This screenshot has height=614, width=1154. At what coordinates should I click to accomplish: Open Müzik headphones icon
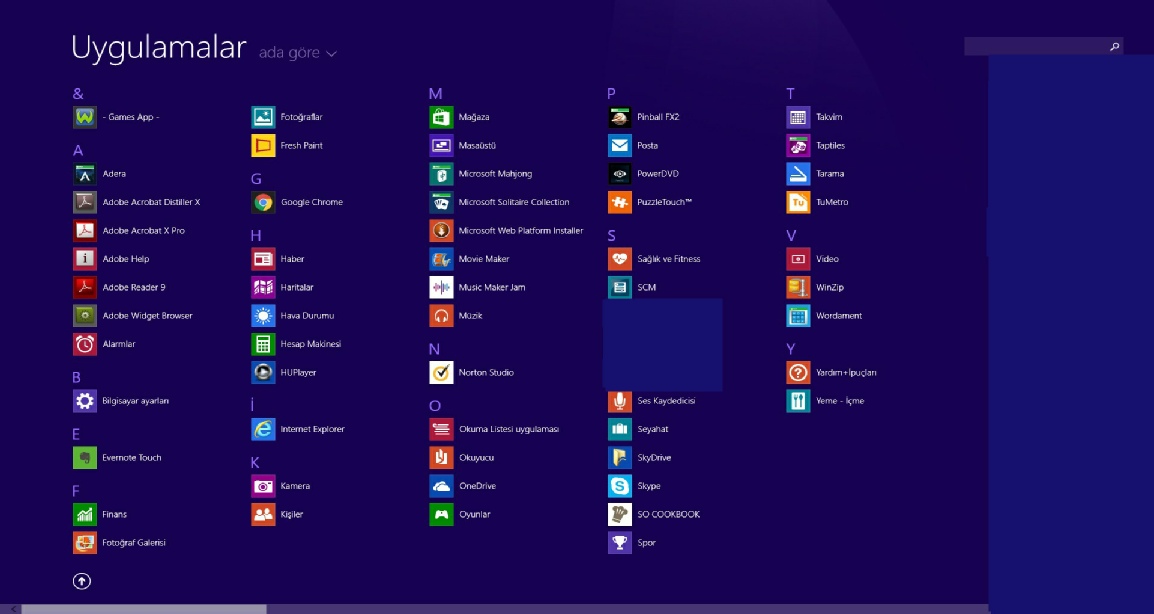[442, 315]
